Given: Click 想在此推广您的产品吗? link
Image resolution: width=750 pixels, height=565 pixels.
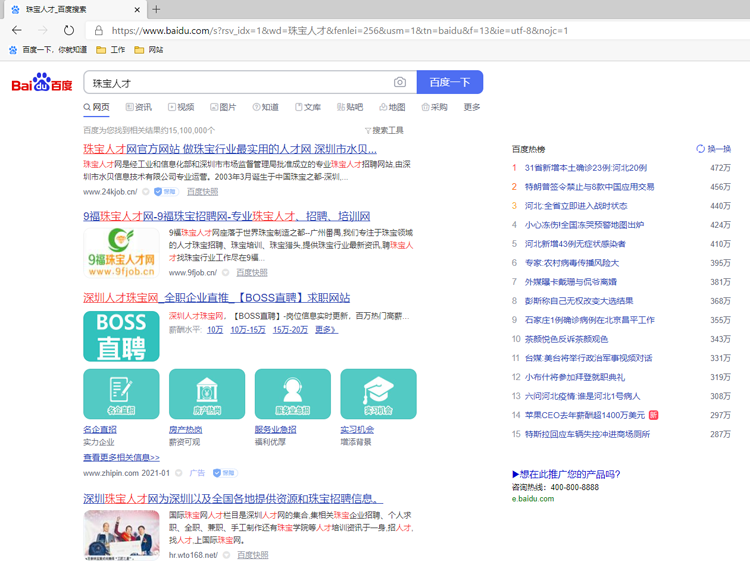Looking at the screenshot, I should 566,474.
